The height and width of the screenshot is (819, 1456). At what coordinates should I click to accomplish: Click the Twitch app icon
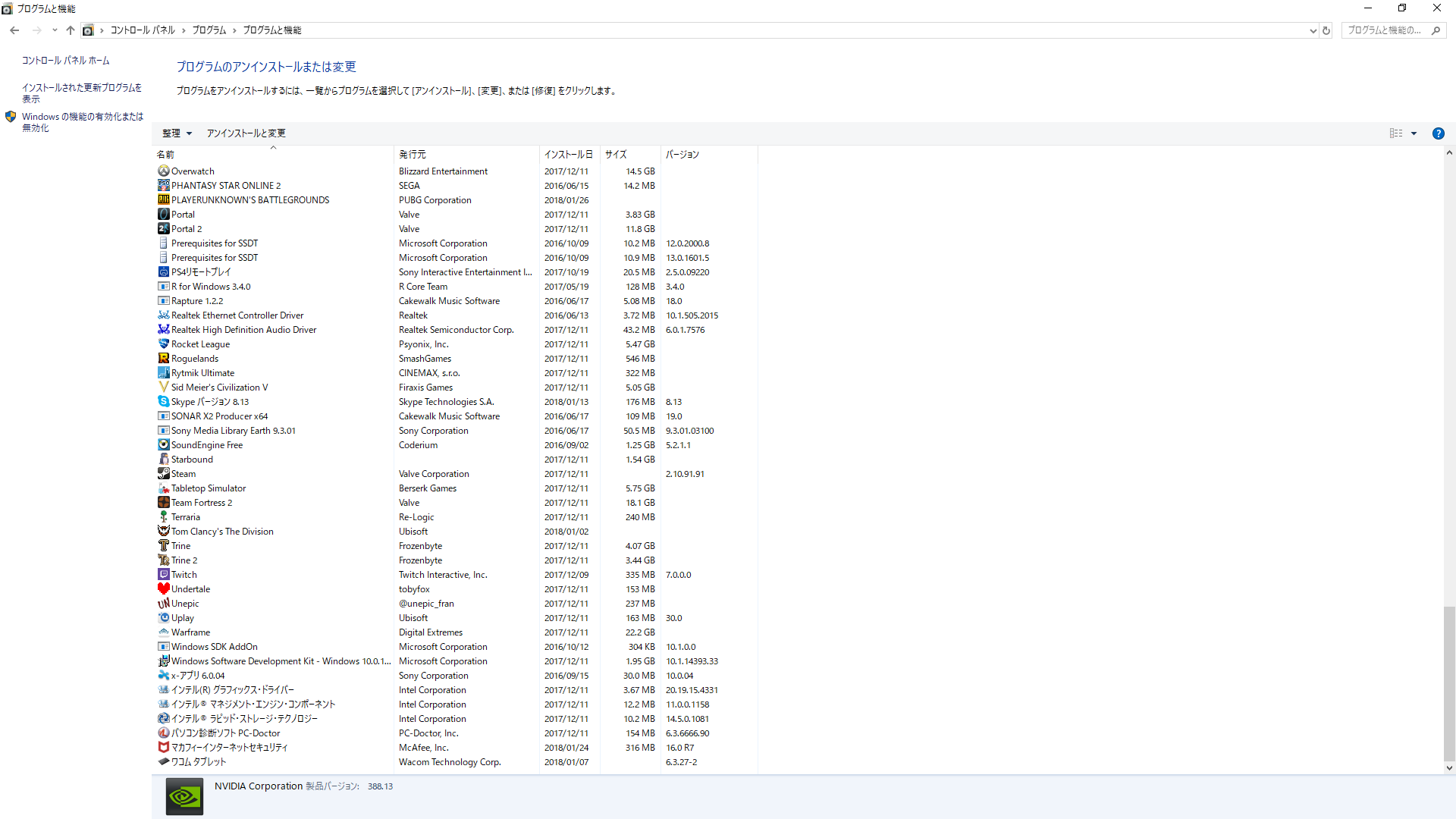(x=163, y=575)
